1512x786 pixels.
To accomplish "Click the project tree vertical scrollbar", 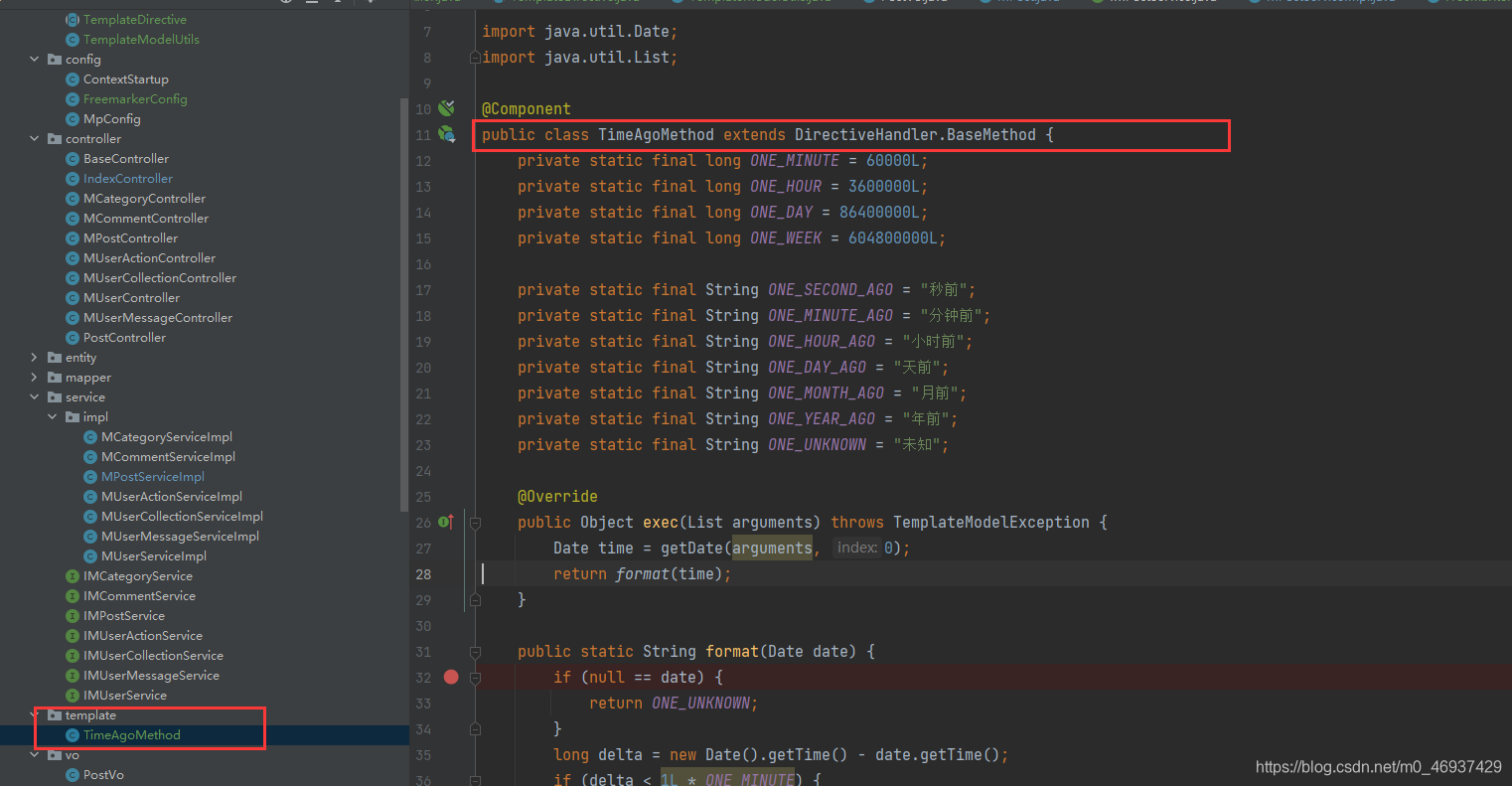I will (404, 303).
